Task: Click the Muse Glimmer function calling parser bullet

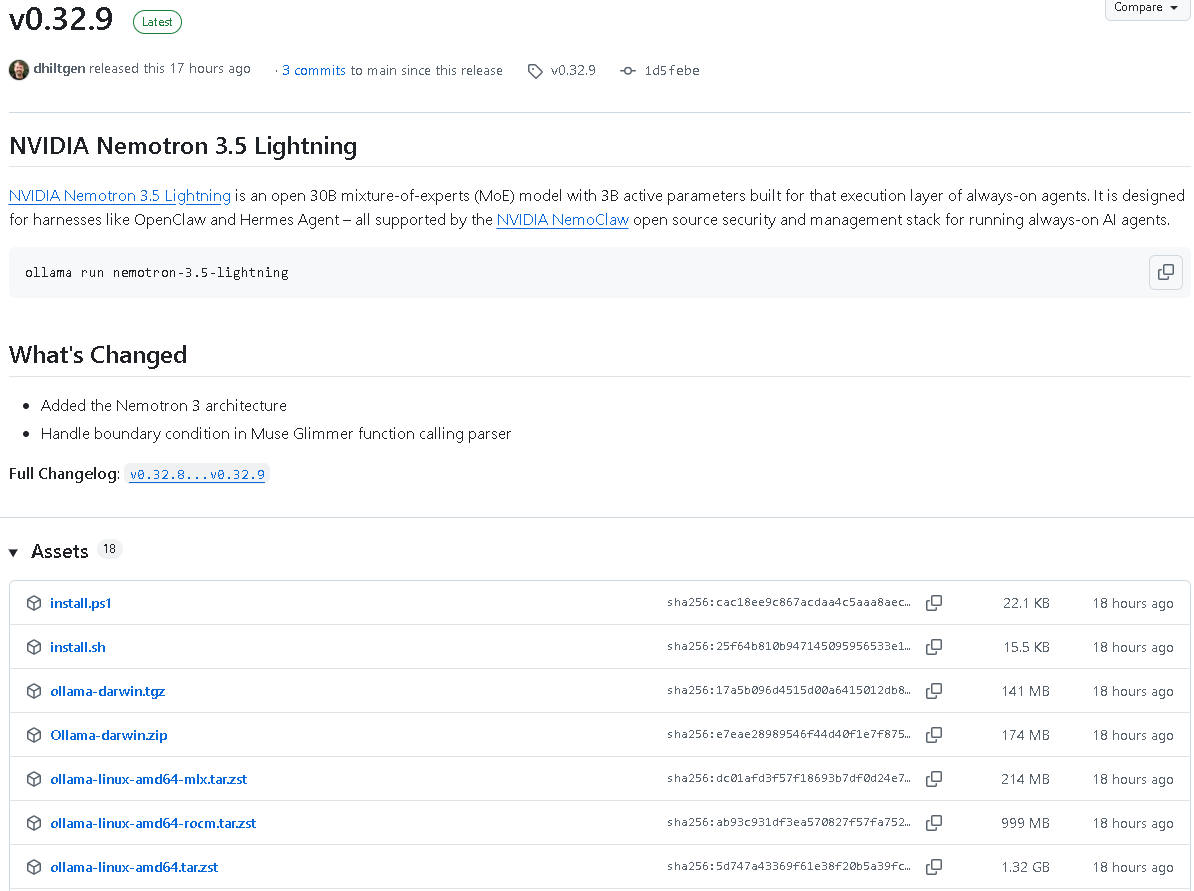Action: pyautogui.click(x=276, y=434)
